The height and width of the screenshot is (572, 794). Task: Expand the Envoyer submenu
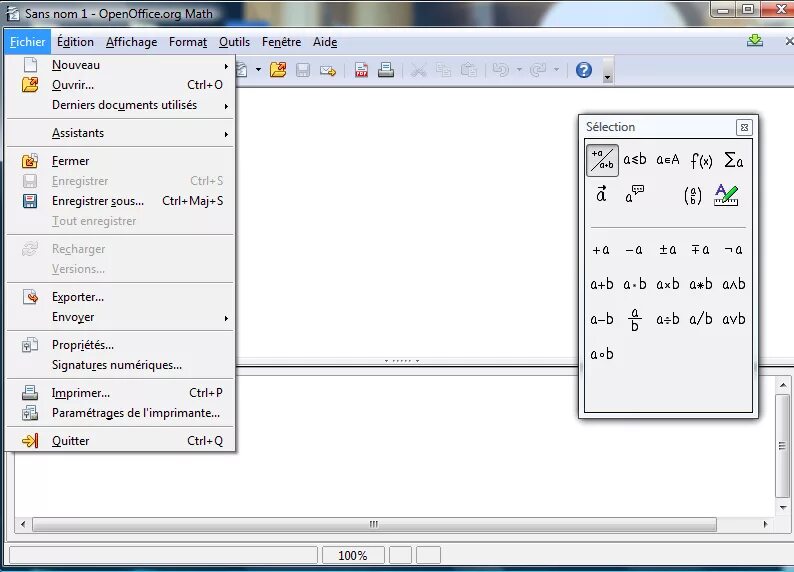120,317
